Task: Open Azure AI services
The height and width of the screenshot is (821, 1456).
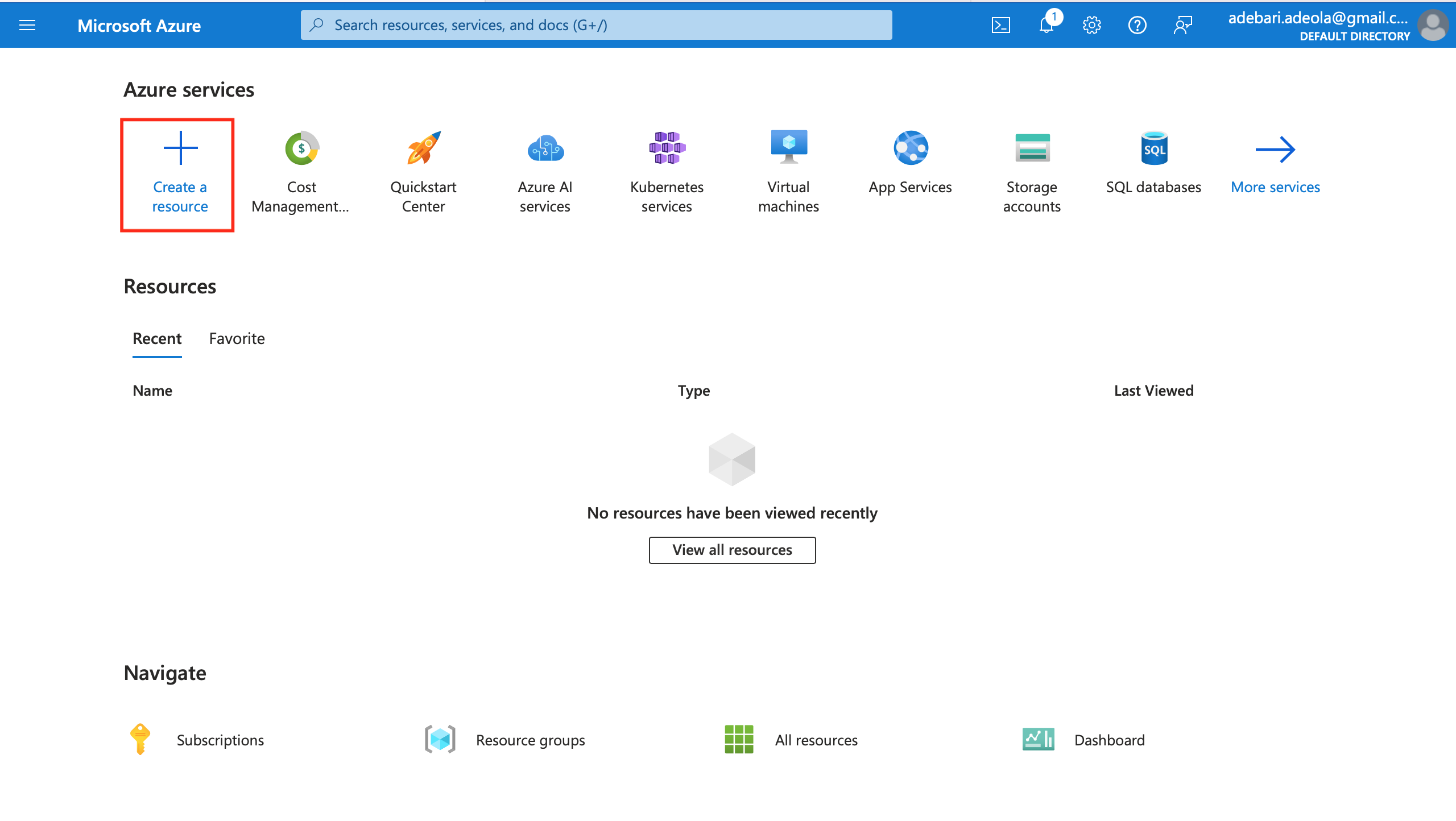Action: click(545, 172)
